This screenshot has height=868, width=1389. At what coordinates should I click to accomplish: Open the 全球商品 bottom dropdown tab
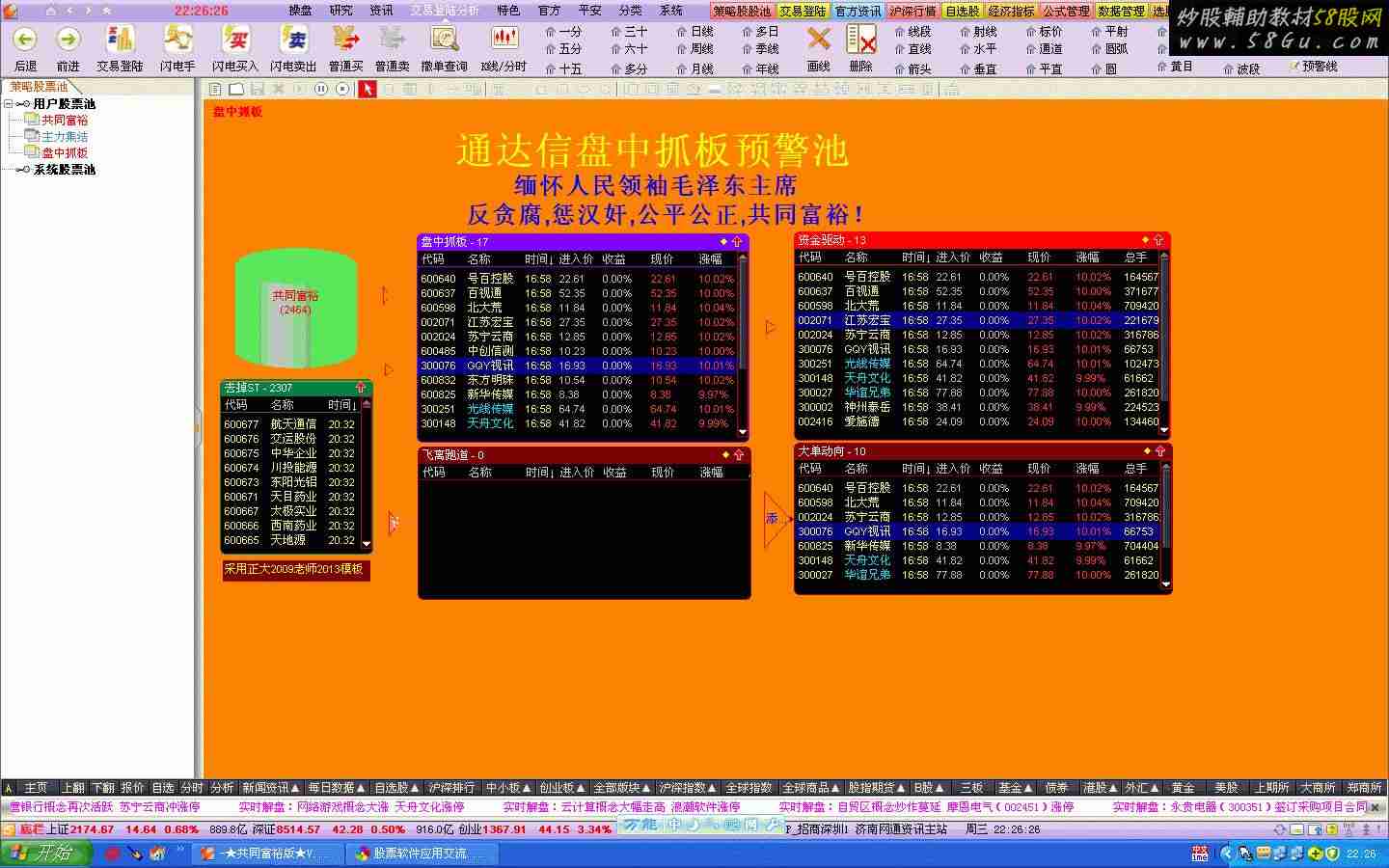(x=811, y=788)
